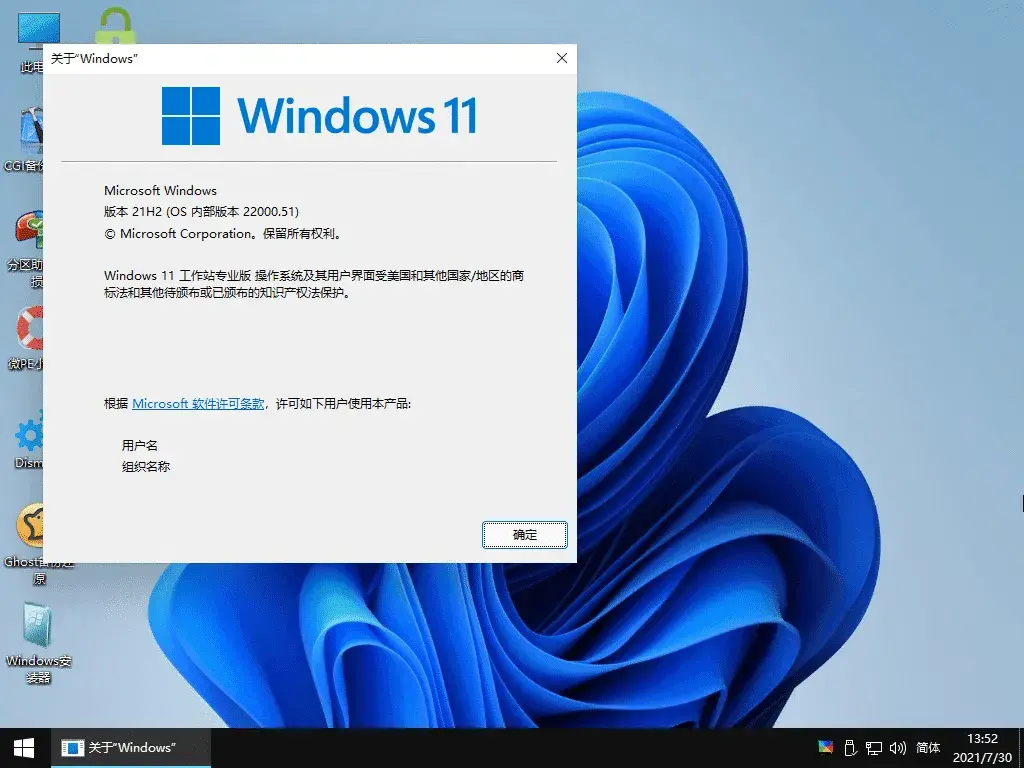1024x768 pixels.
Task: Open the Windows安装器 desktop icon
Action: pyautogui.click(x=38, y=643)
